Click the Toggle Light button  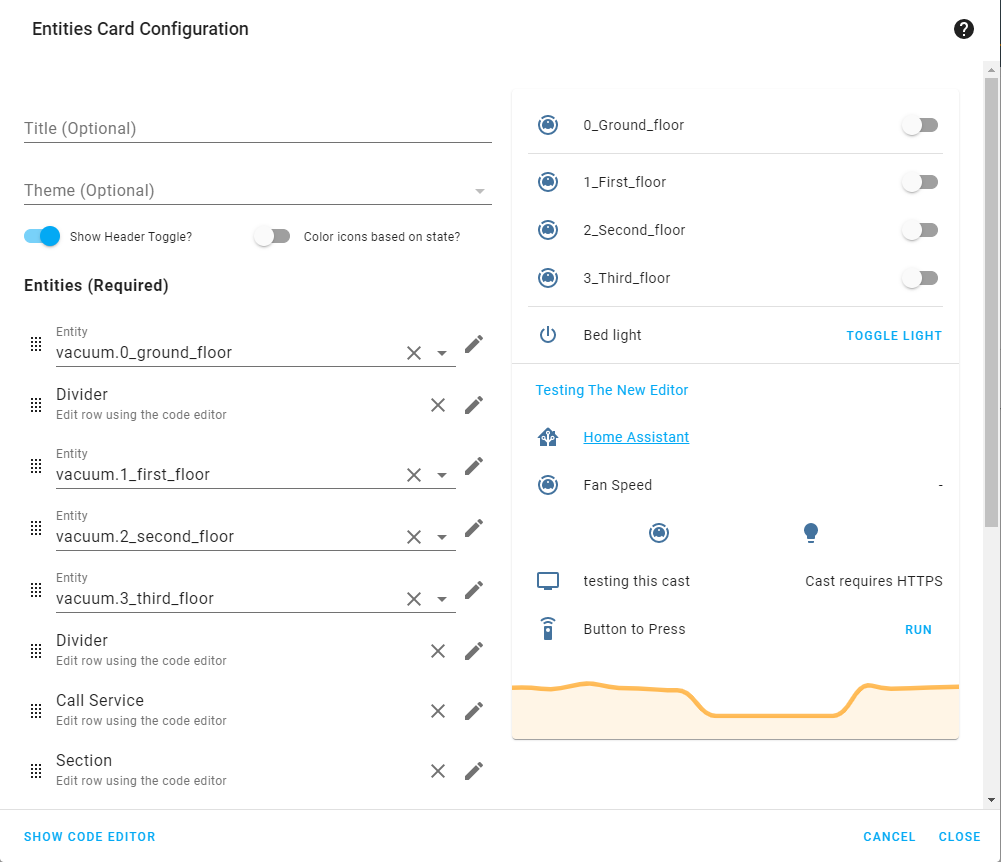(x=894, y=335)
